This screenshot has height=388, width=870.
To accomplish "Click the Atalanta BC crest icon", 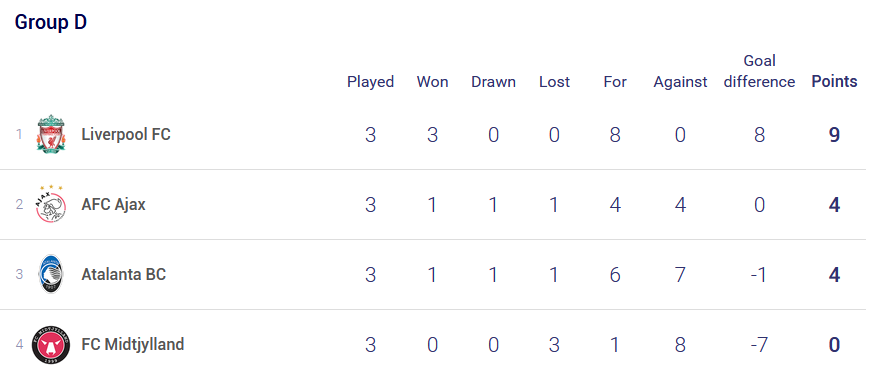I will [x=51, y=274].
